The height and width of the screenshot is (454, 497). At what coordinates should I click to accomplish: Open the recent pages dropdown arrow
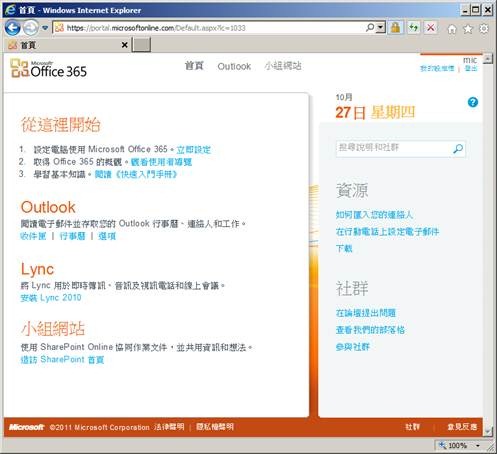click(45, 28)
